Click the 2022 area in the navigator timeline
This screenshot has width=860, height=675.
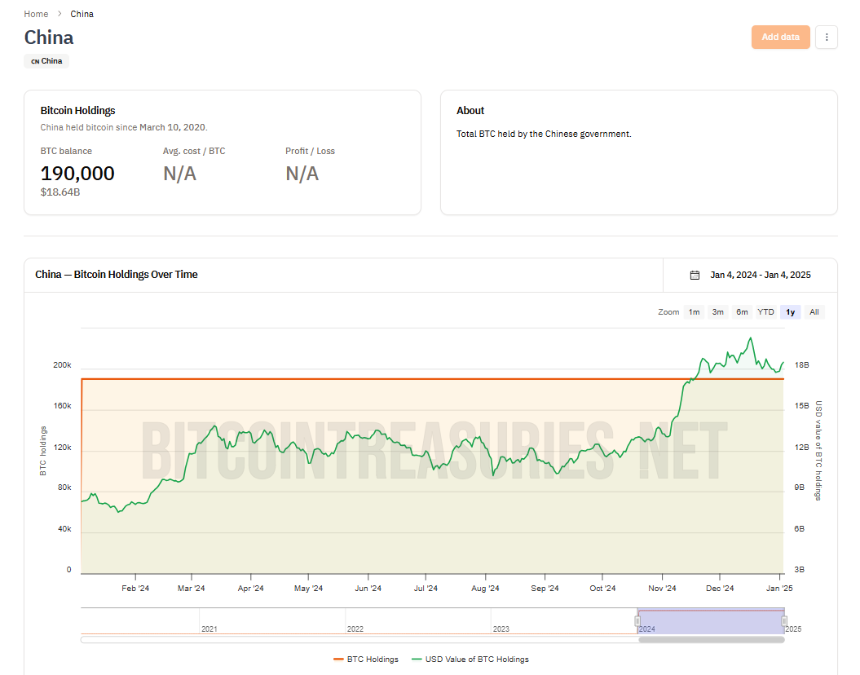pyautogui.click(x=417, y=621)
